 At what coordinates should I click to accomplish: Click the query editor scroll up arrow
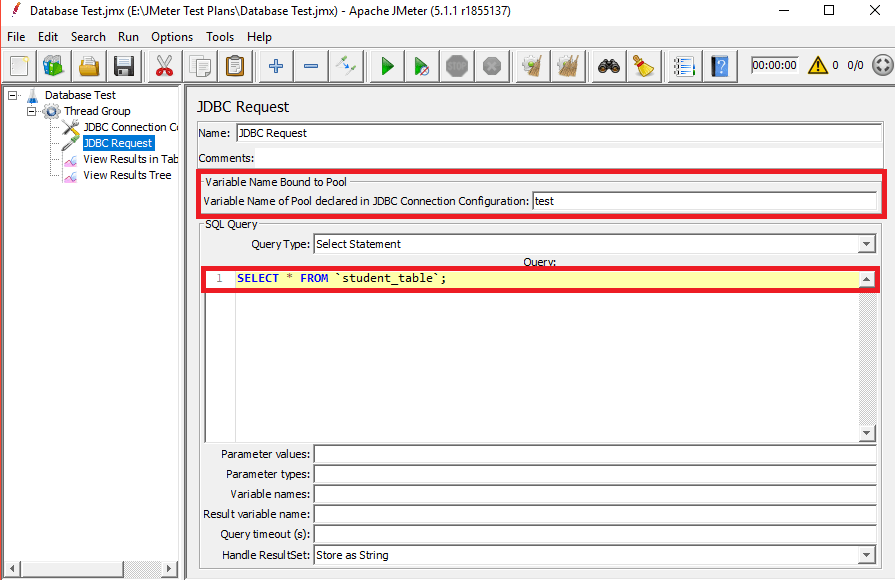867,279
